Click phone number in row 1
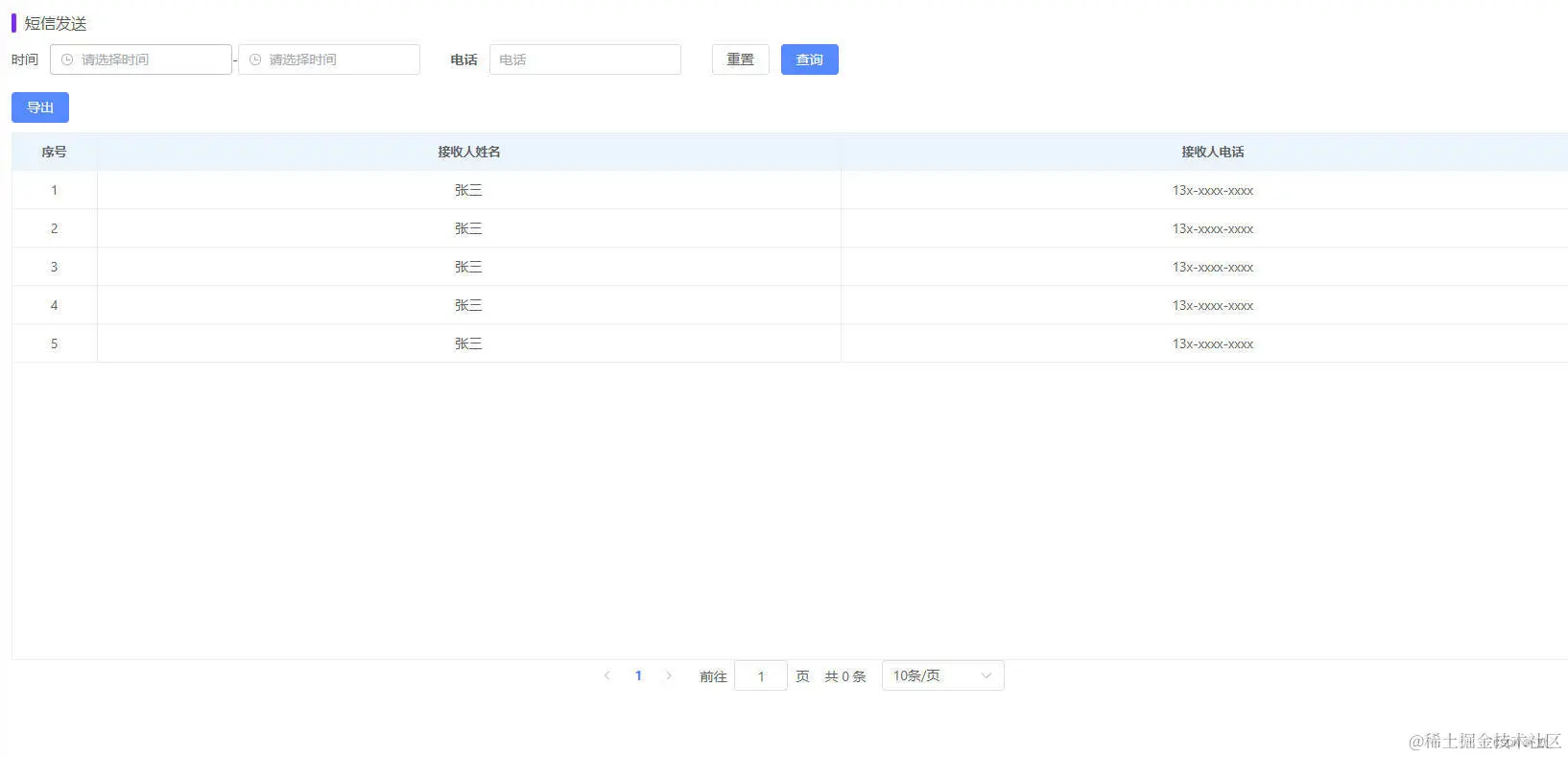This screenshot has height=757, width=1568. [1213, 190]
